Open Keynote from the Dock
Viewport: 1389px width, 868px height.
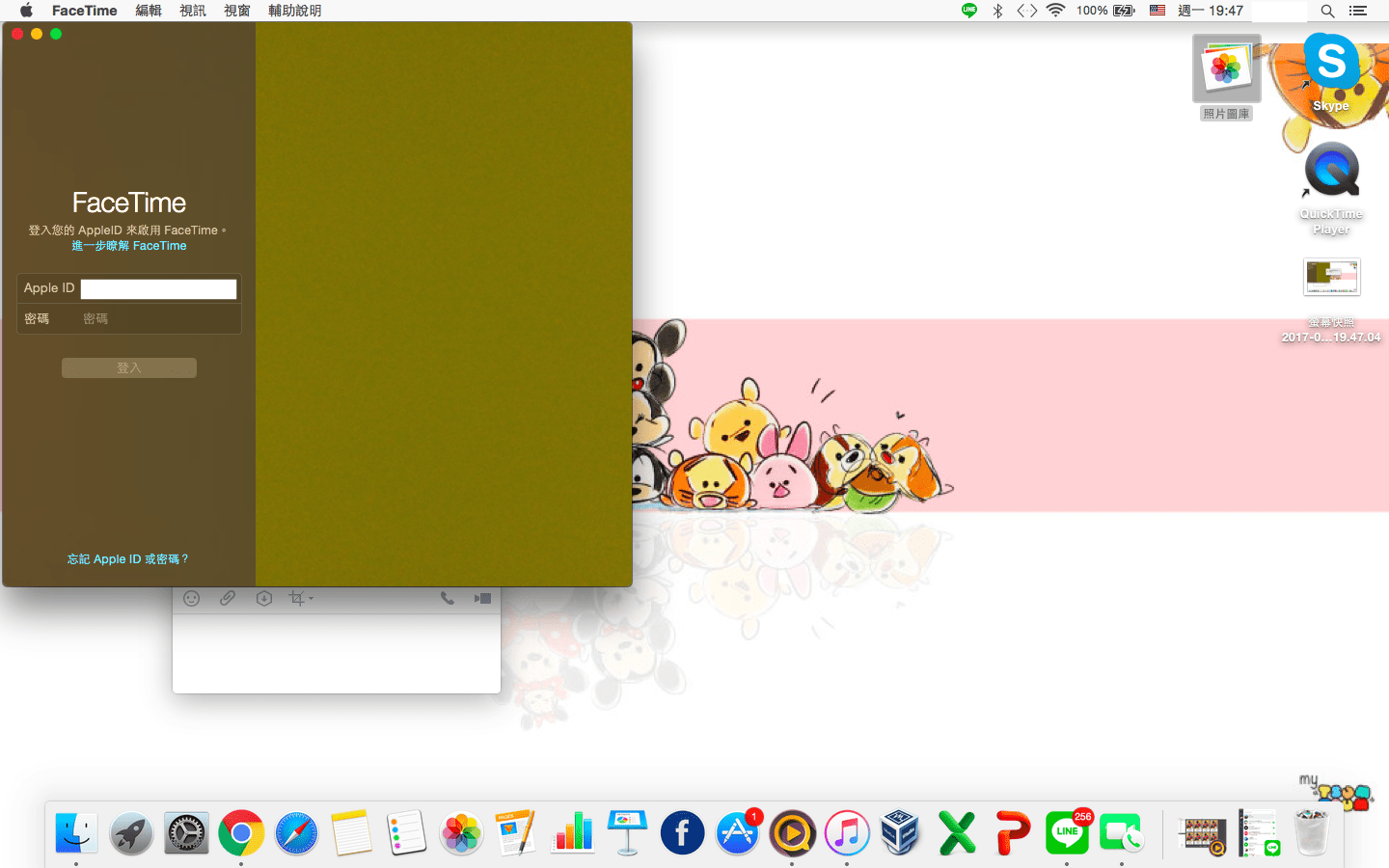click(627, 832)
